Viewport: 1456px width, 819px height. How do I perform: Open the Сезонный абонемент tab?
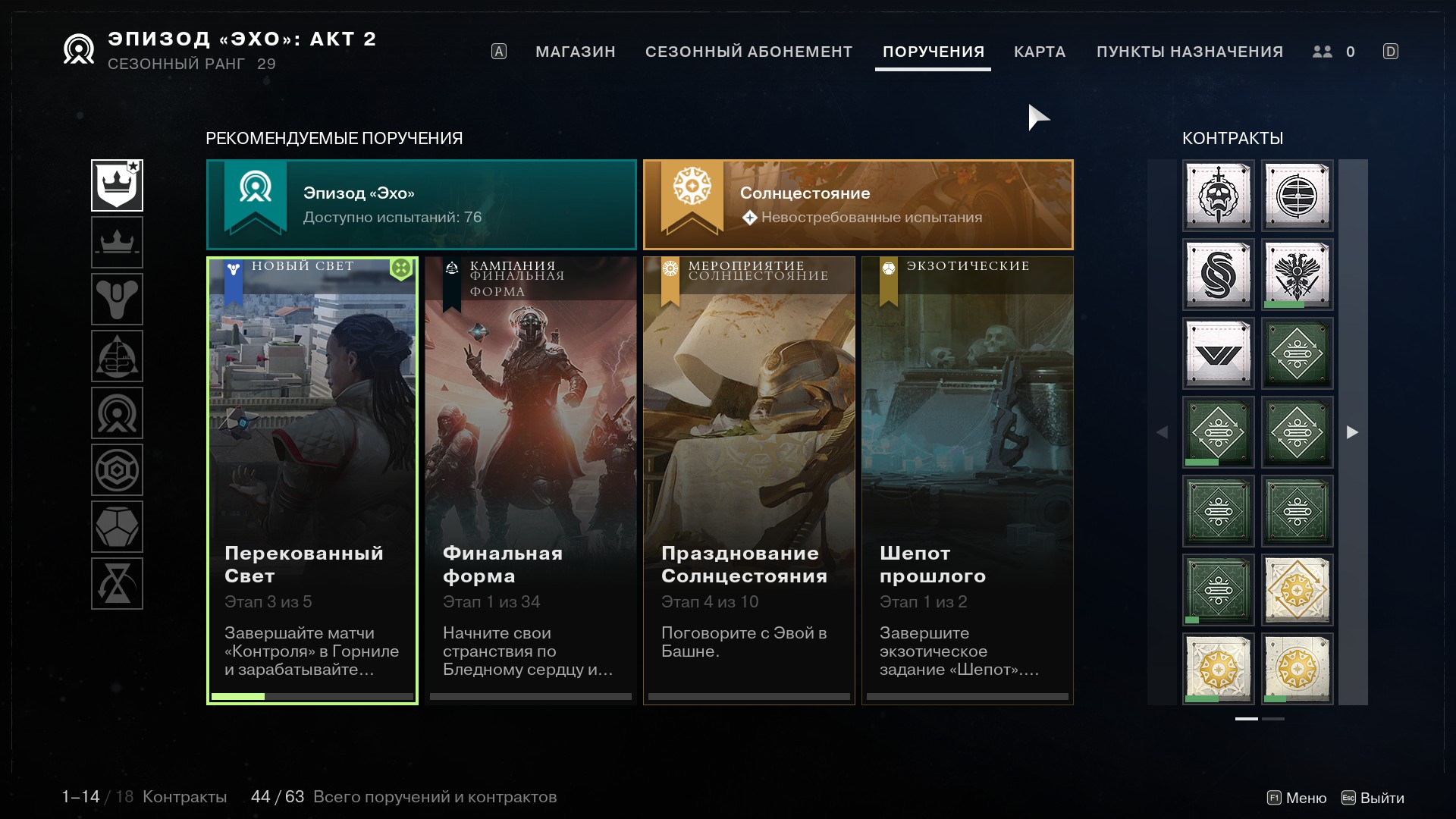(x=748, y=52)
